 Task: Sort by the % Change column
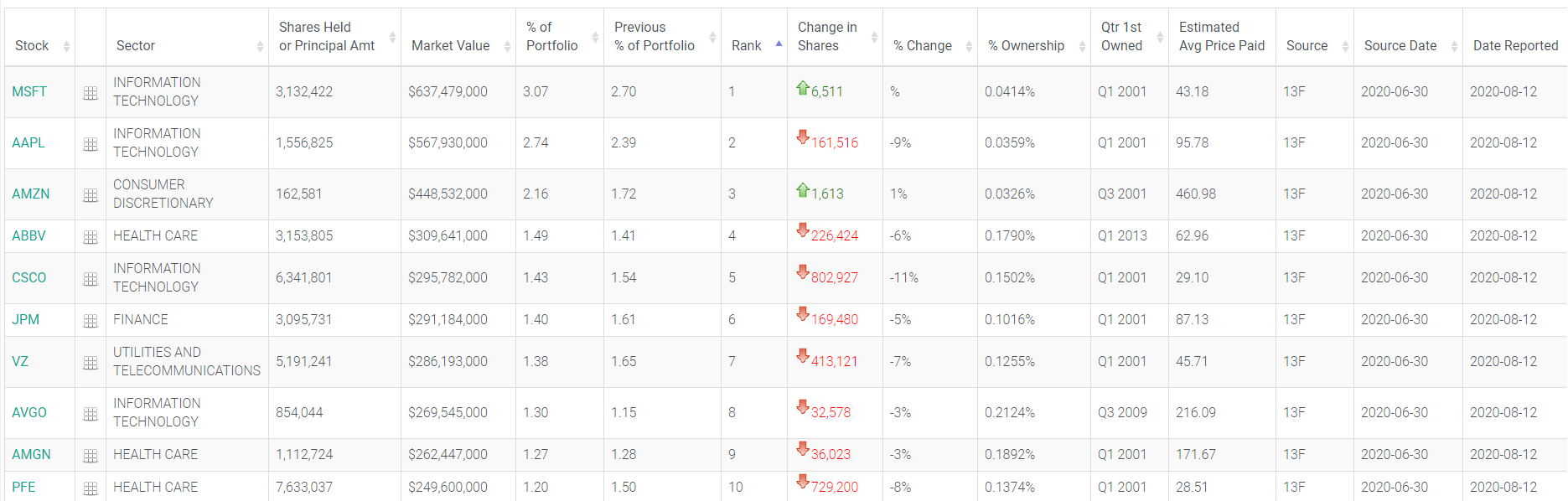pos(930,38)
